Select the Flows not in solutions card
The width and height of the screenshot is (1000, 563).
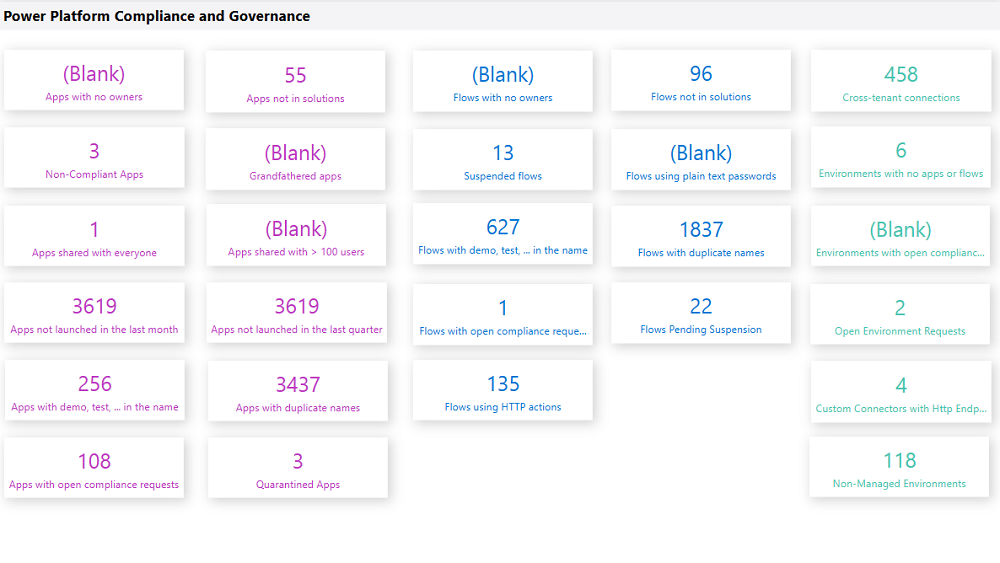701,80
